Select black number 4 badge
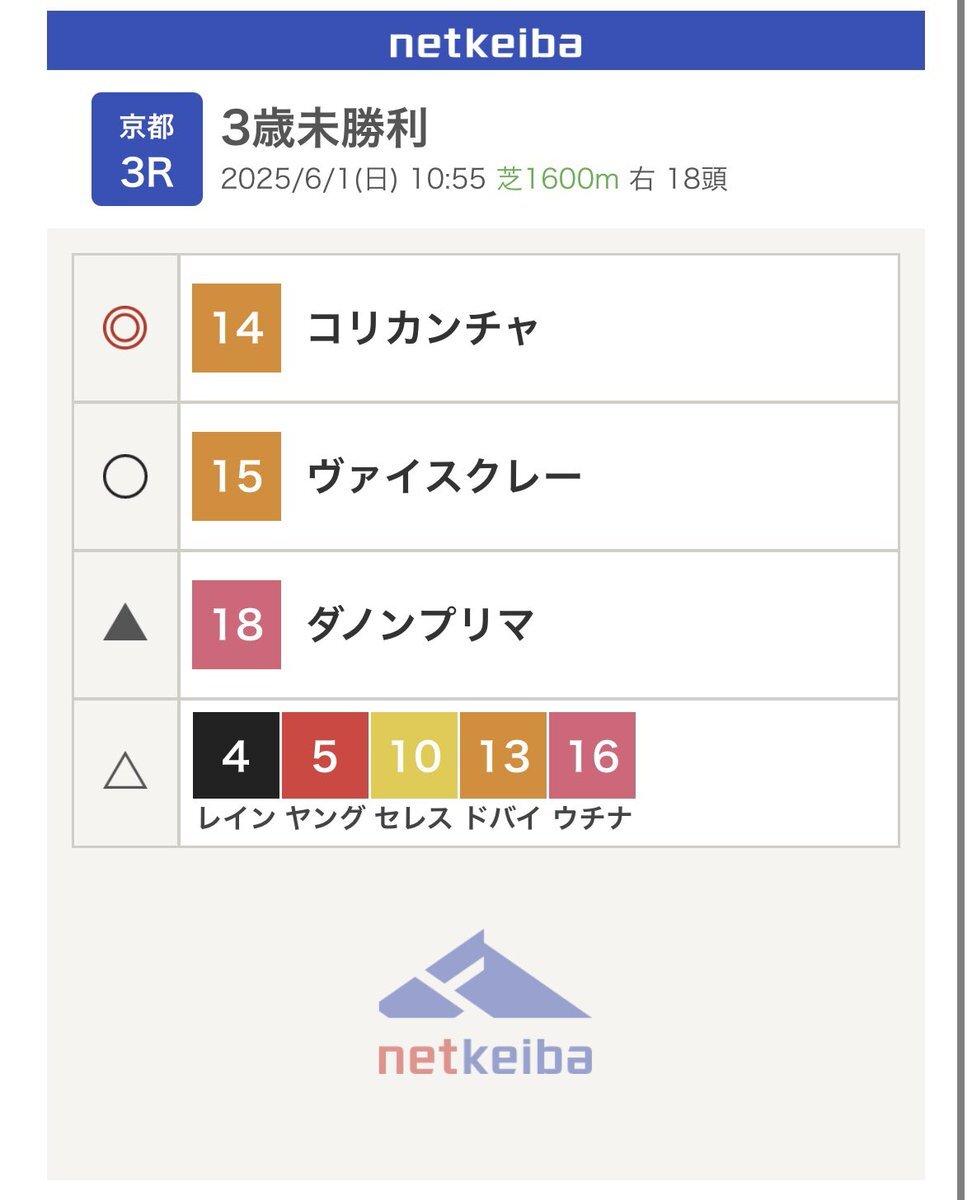The height and width of the screenshot is (1200, 972). click(x=236, y=755)
